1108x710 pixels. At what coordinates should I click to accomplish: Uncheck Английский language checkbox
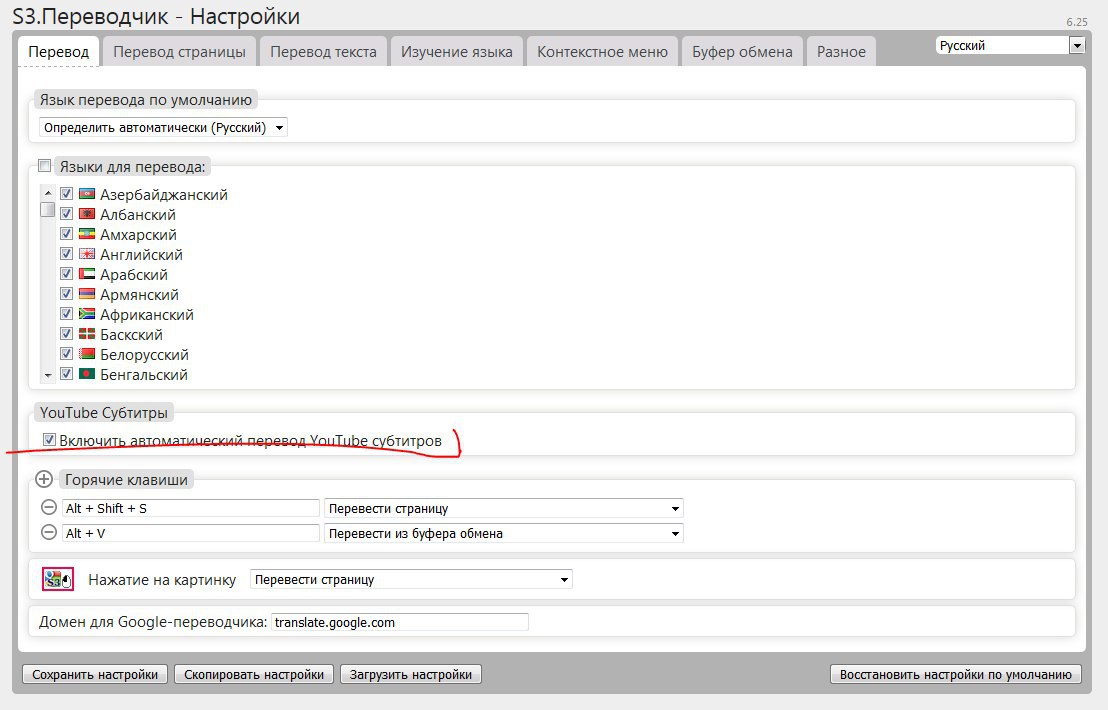coord(66,254)
